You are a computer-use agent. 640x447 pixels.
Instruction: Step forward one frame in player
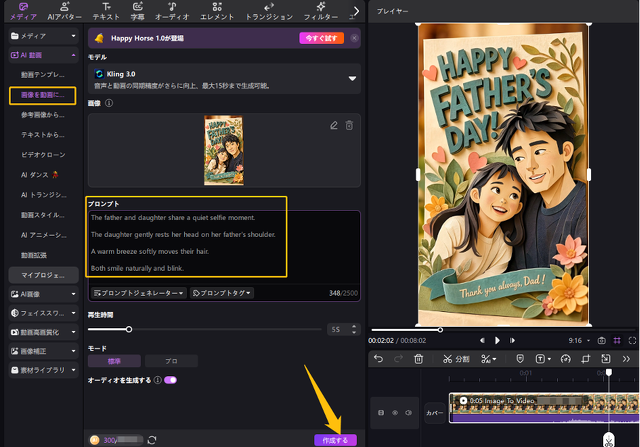coord(512,340)
